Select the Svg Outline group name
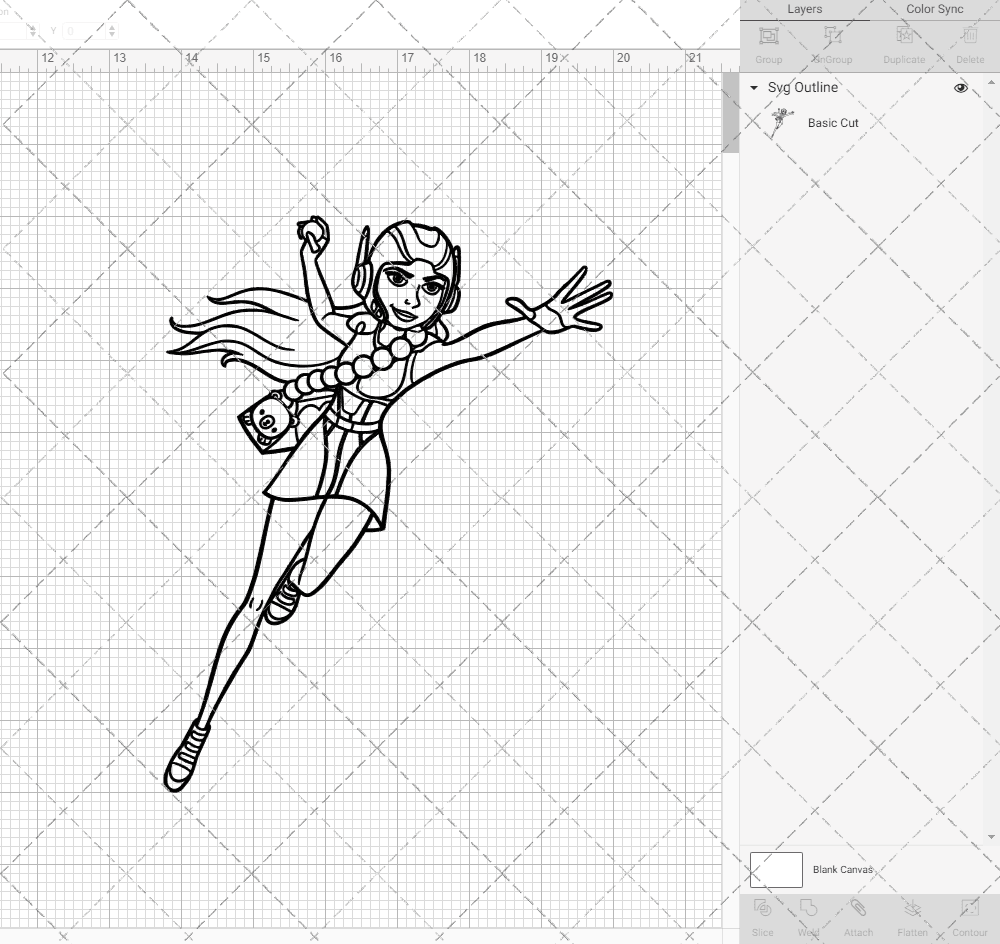The height and width of the screenshot is (944, 1000). (x=802, y=87)
